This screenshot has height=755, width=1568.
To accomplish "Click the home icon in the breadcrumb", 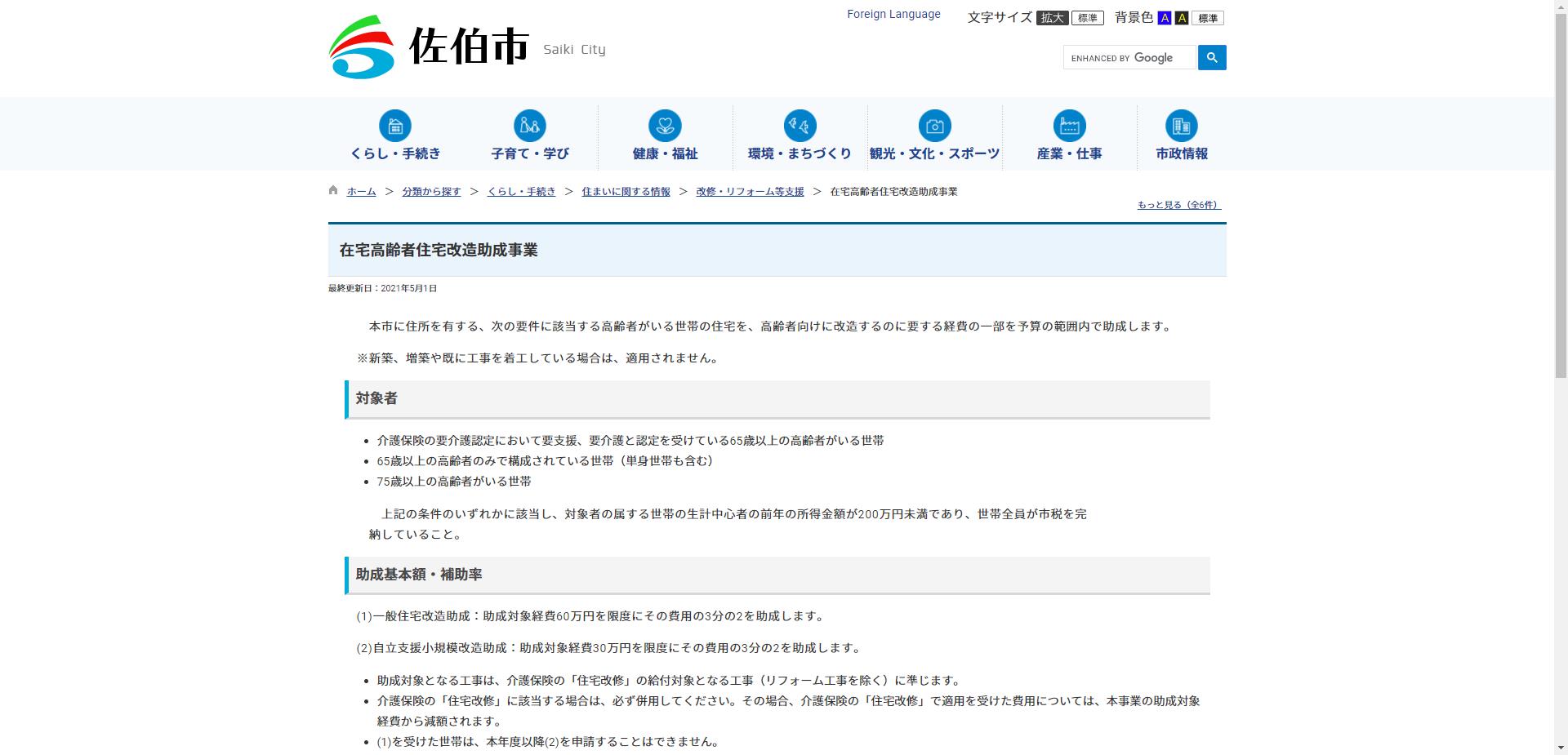I will 332,189.
